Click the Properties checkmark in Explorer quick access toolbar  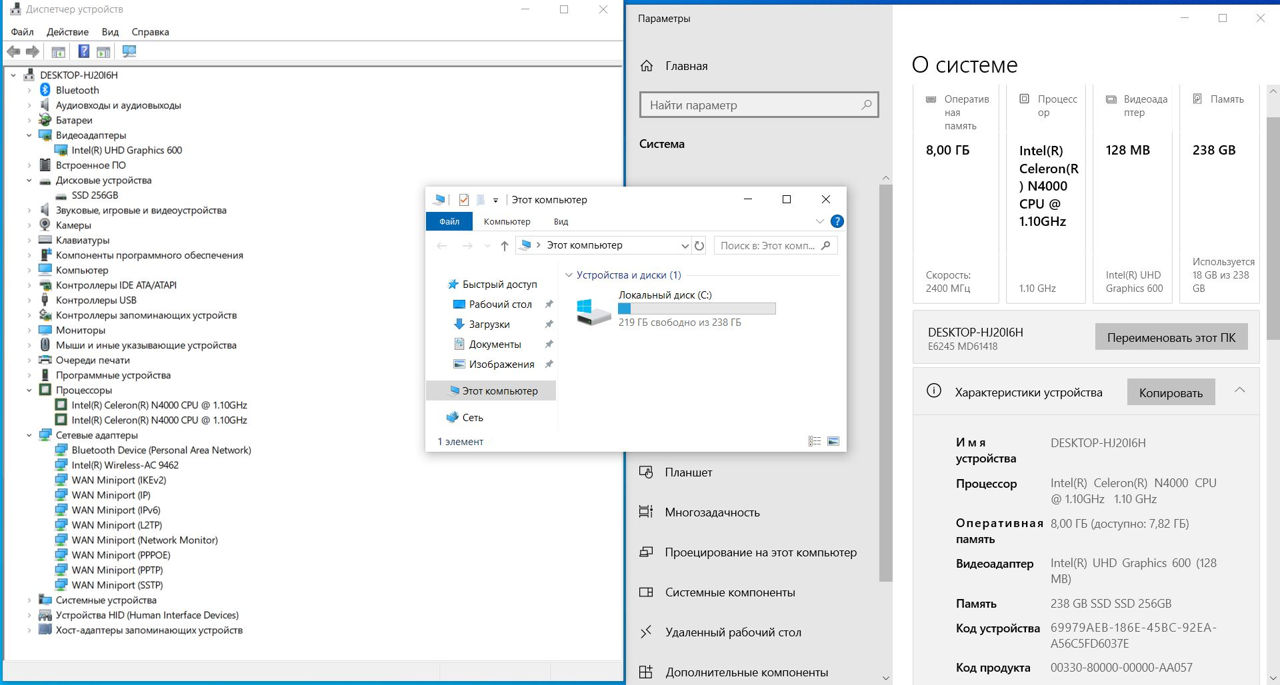pyautogui.click(x=464, y=200)
